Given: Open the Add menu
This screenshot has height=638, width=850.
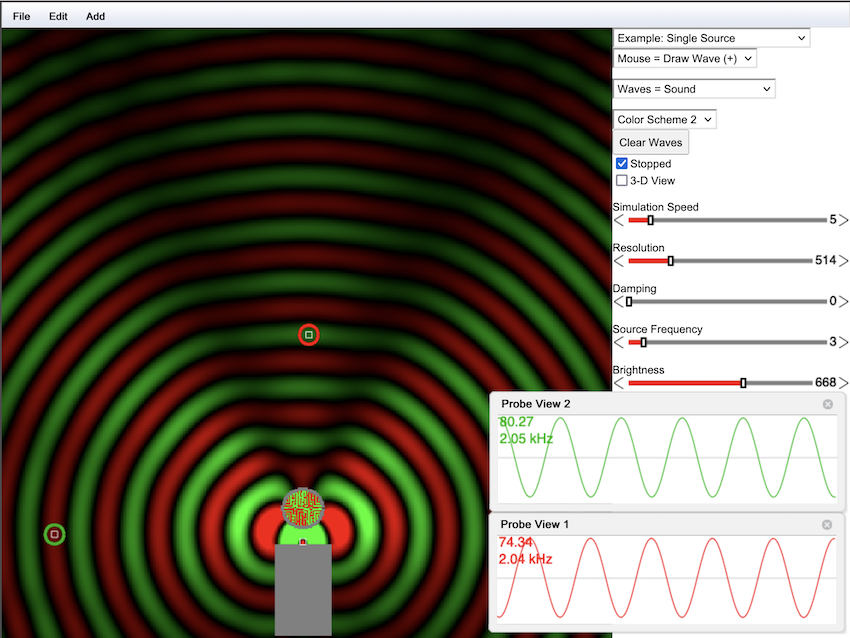Looking at the screenshot, I should 95,16.
